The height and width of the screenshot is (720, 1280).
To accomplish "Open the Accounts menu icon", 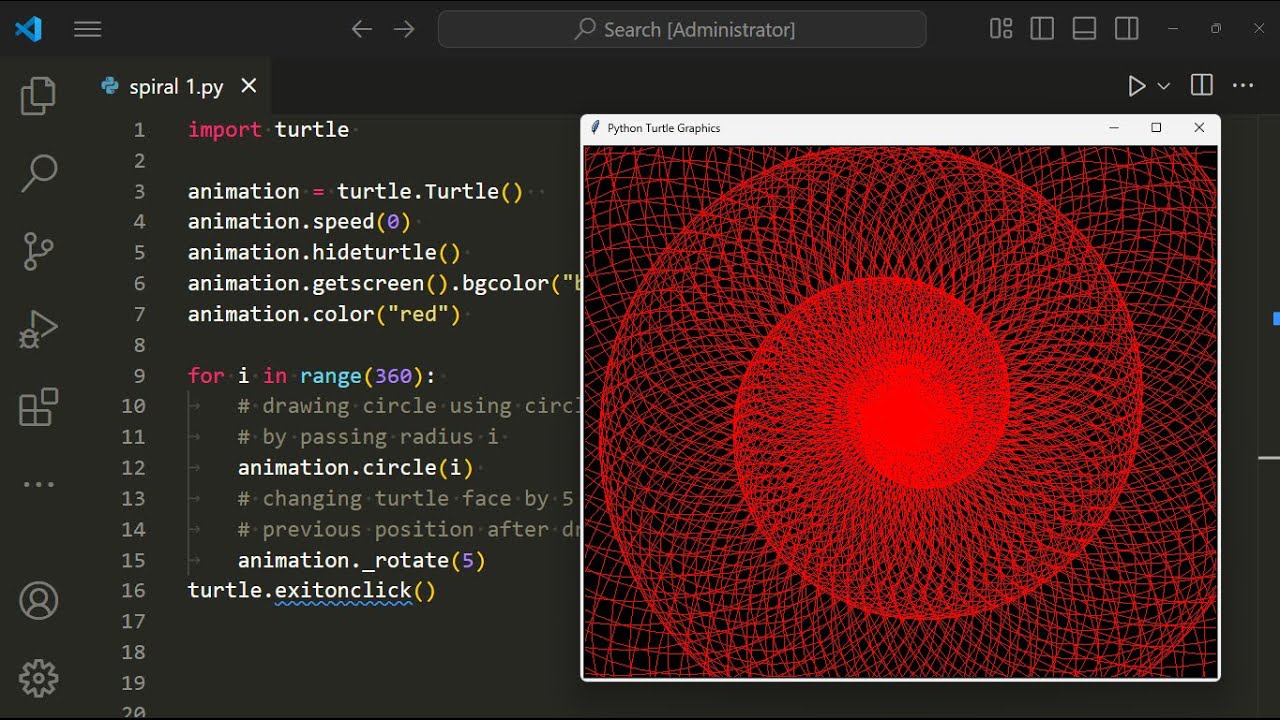I will [x=39, y=601].
